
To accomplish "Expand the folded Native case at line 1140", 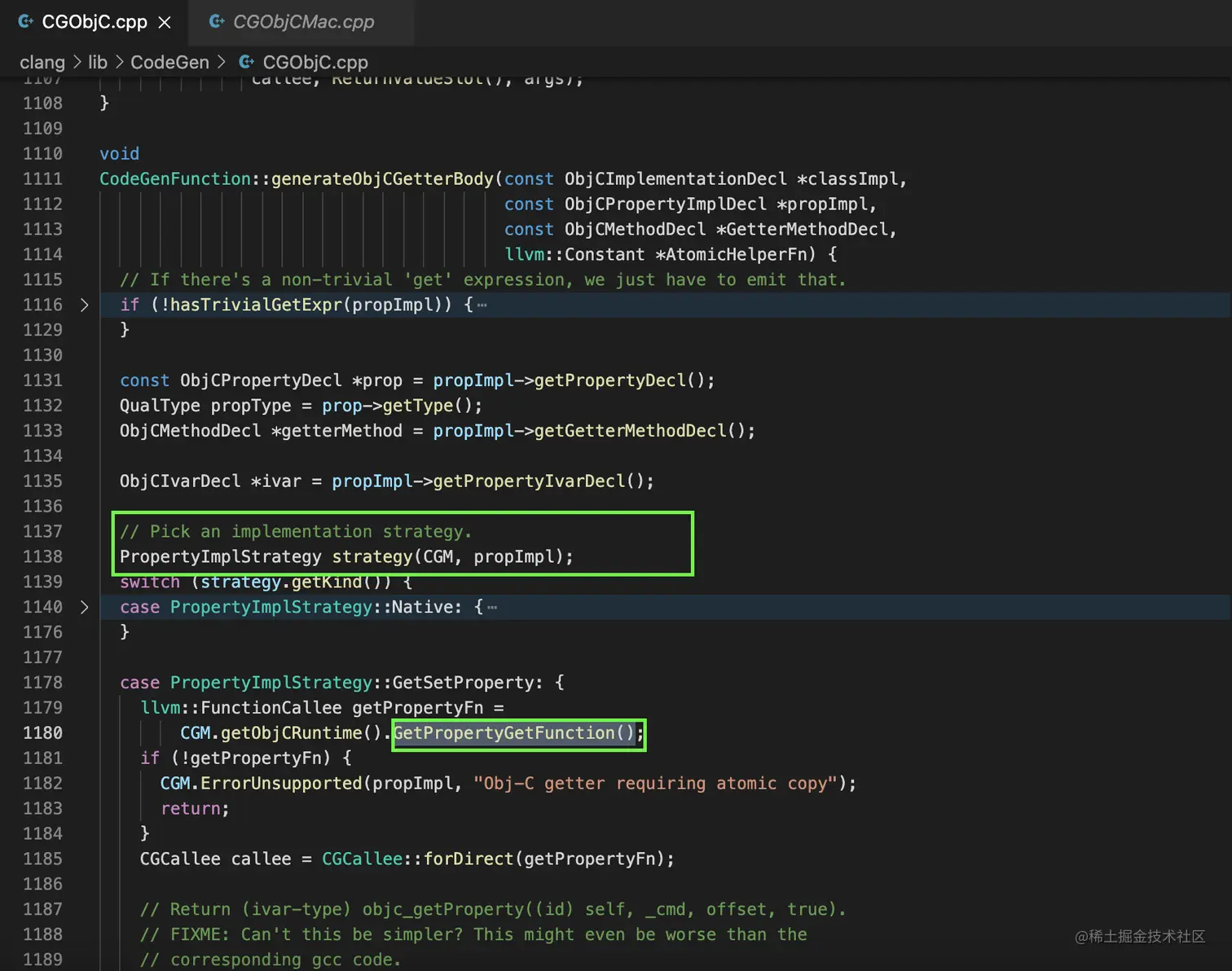I will (85, 607).
